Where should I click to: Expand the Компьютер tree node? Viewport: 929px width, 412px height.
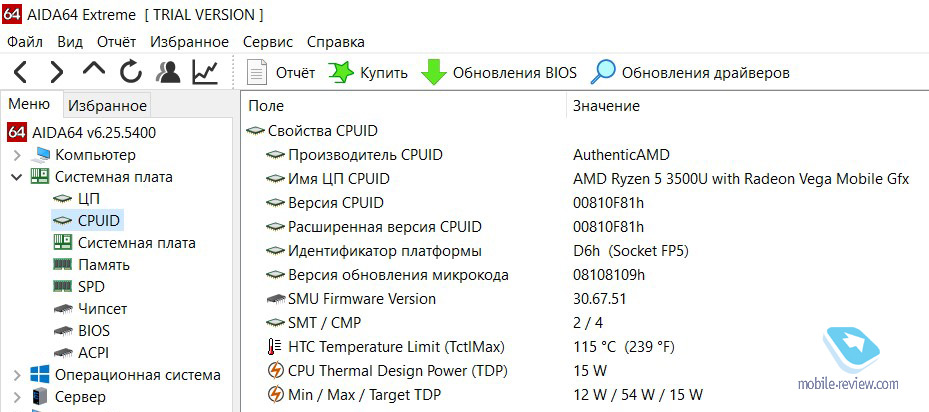17,155
